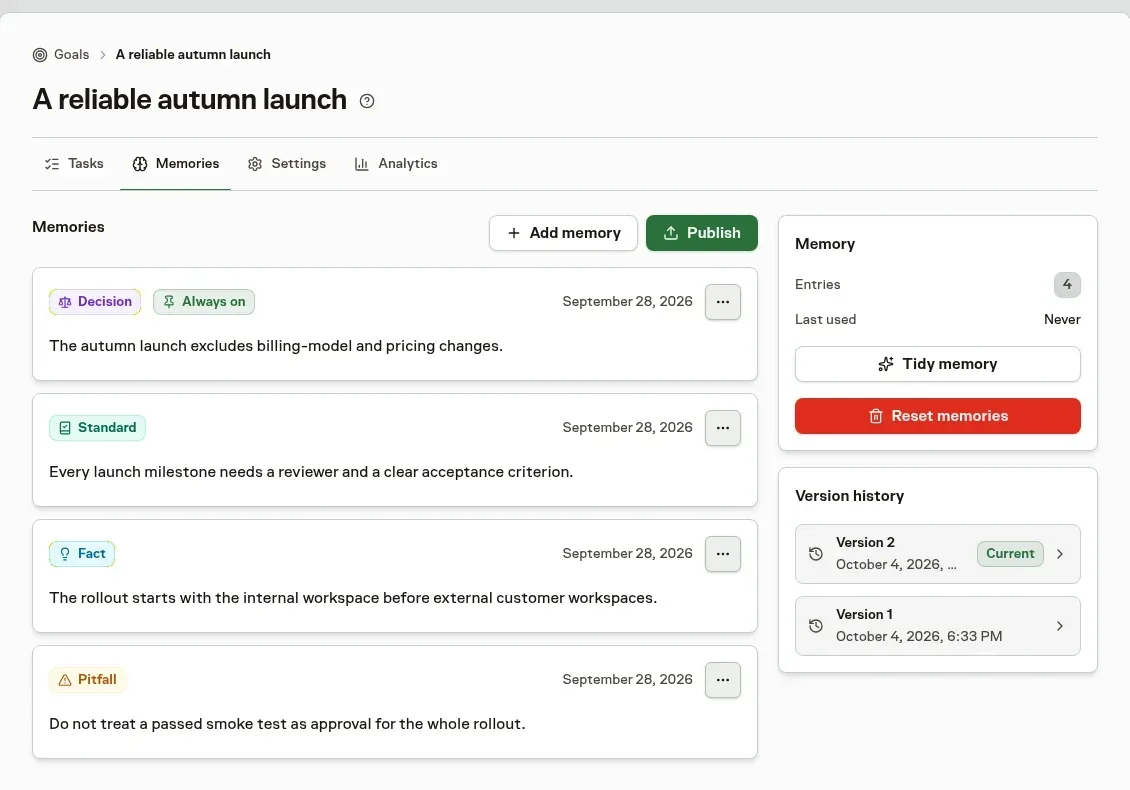
Task: Click the history icon on Version 2
Action: pyautogui.click(x=816, y=554)
